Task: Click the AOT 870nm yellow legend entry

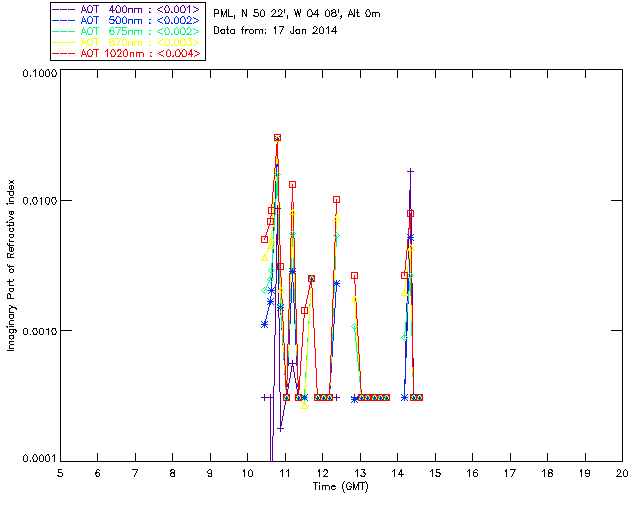Action: point(127,42)
